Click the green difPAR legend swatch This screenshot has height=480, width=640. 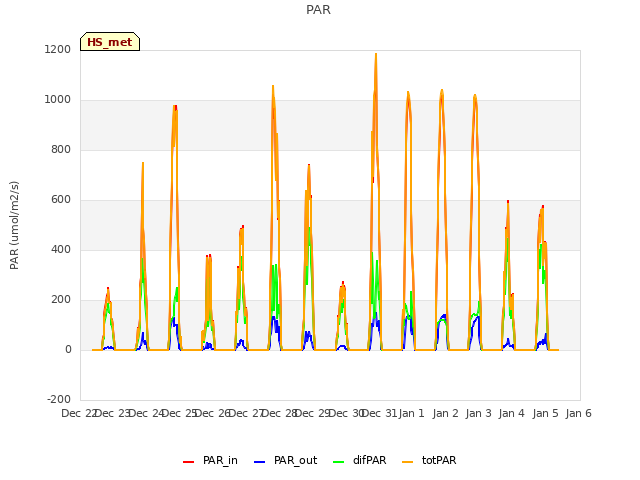pos(338,462)
